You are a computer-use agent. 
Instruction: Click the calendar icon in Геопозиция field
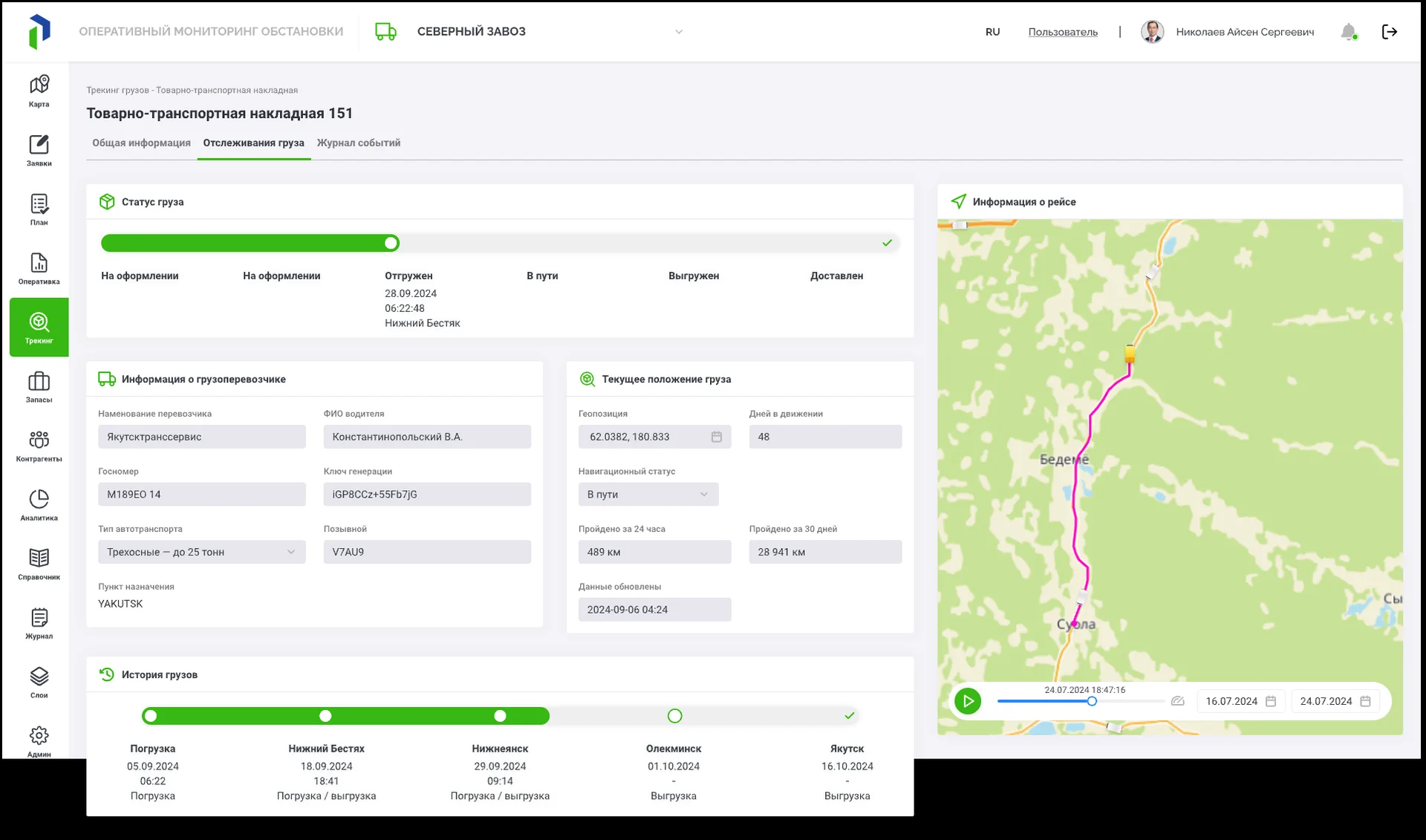[x=716, y=437]
